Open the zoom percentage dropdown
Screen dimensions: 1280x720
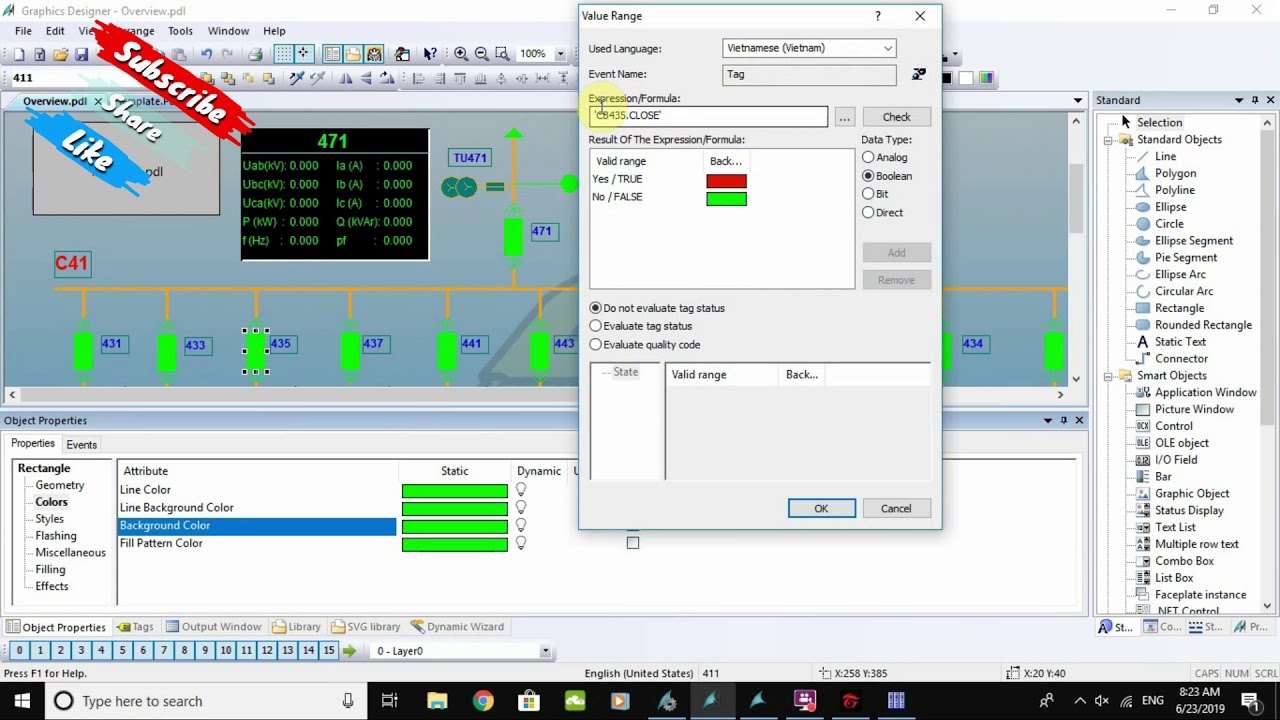(x=560, y=54)
